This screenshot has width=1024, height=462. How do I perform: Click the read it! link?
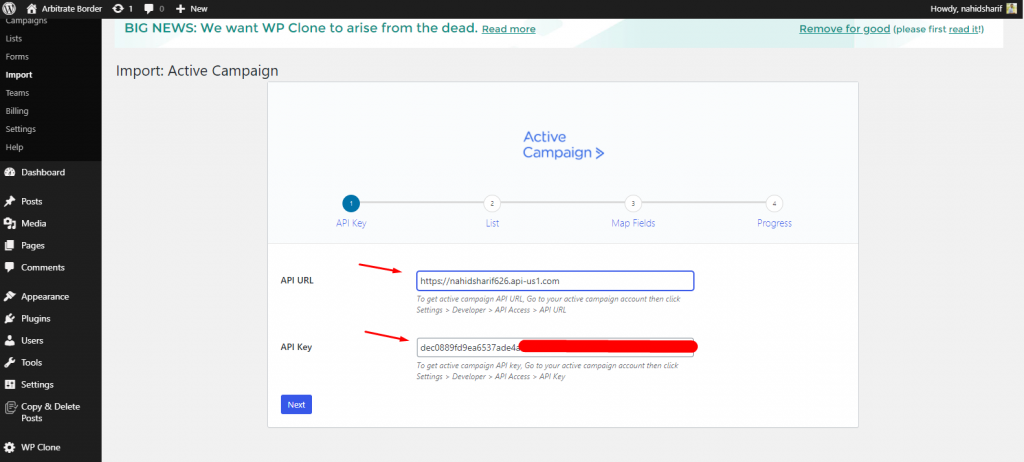pyautogui.click(x=964, y=29)
